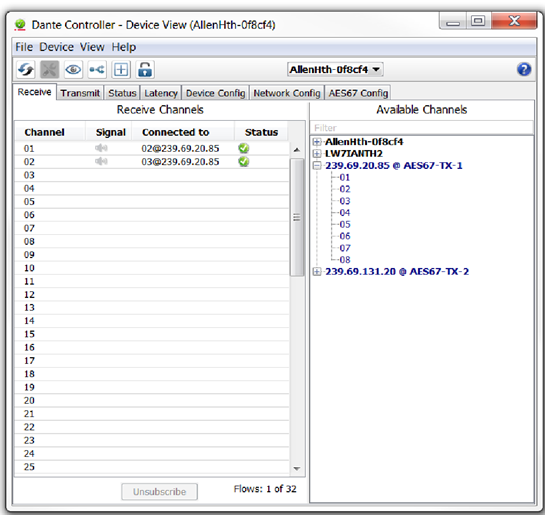Switch to the AES67 Config tab
Viewport: 545px width, 515px height.
coord(358,93)
